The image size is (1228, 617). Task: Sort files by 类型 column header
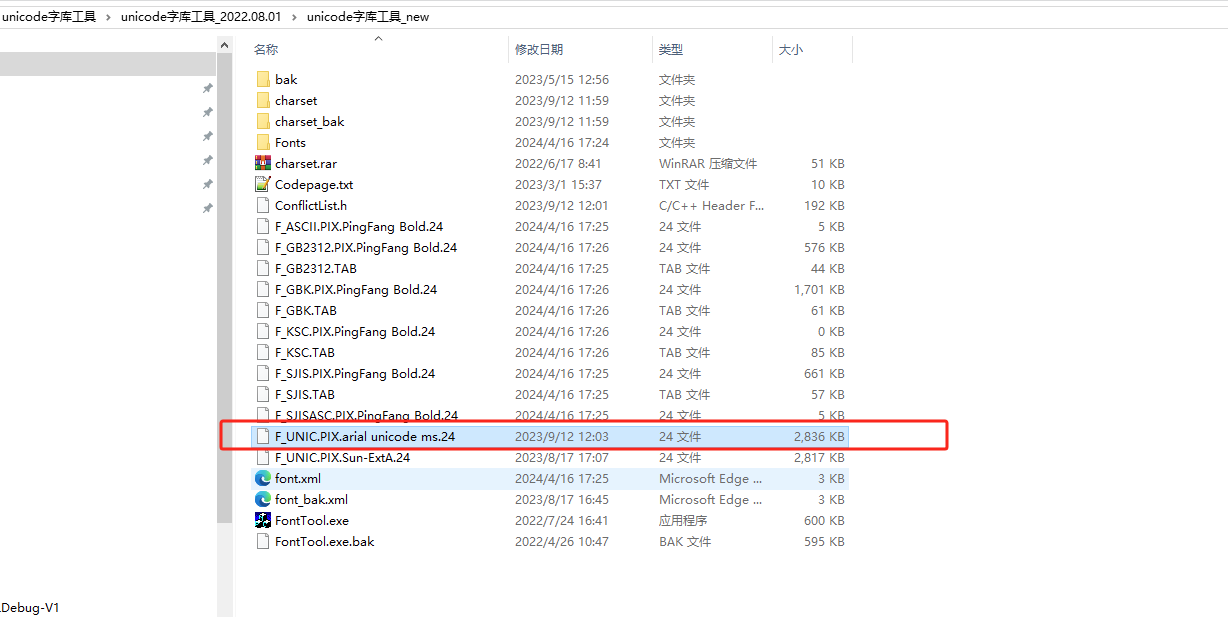(671, 49)
